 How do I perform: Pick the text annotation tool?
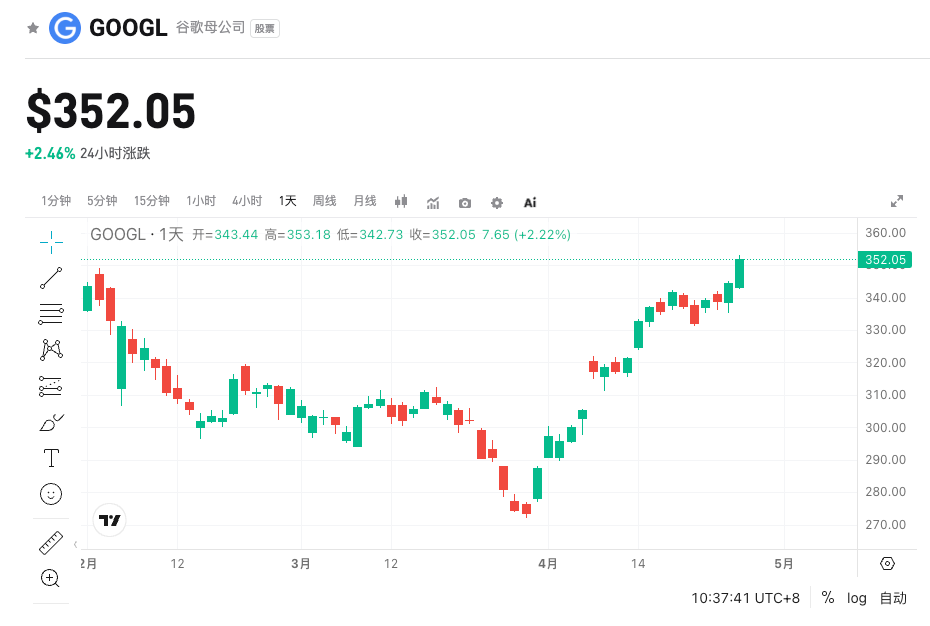coord(51,458)
